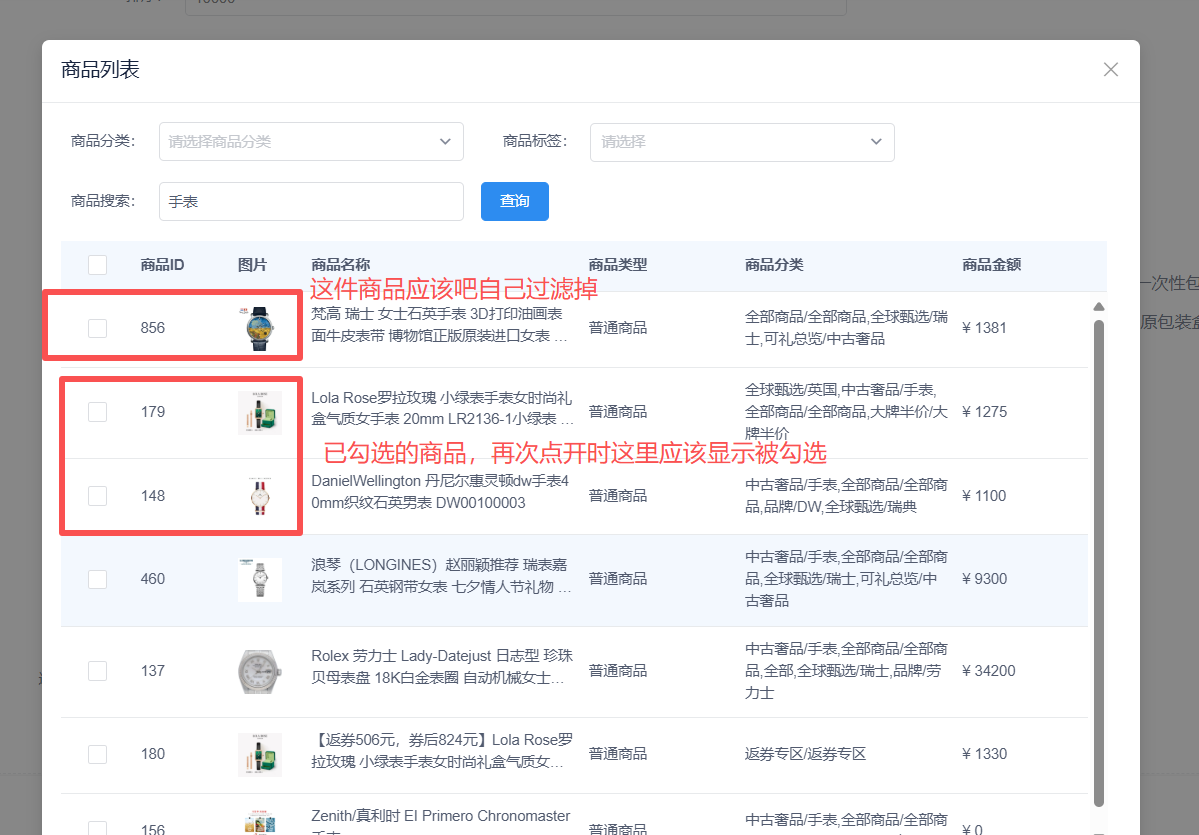Click the 浪琴 (LONGINES) product name
The height and width of the screenshot is (835, 1199).
click(440, 576)
